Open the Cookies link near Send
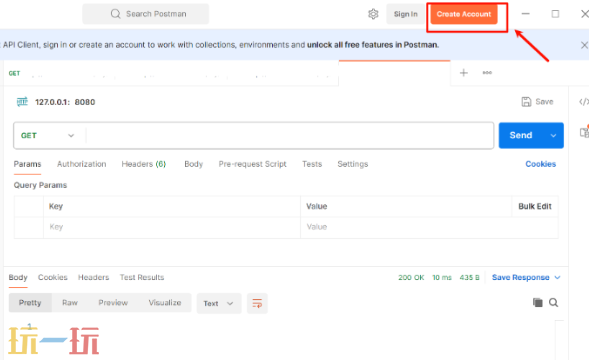This screenshot has height=360, width=600. [x=540, y=164]
